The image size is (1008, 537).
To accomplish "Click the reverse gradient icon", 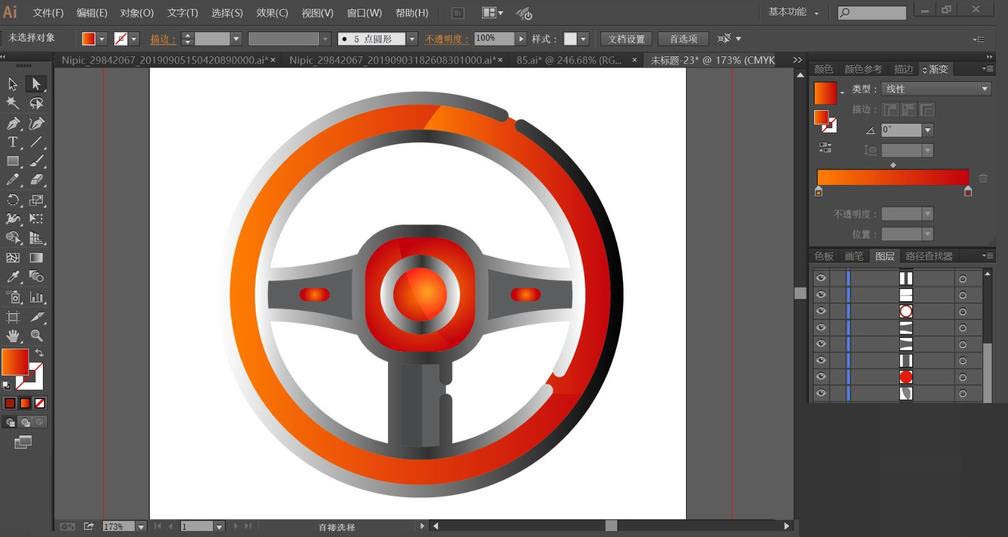I will click(x=825, y=148).
